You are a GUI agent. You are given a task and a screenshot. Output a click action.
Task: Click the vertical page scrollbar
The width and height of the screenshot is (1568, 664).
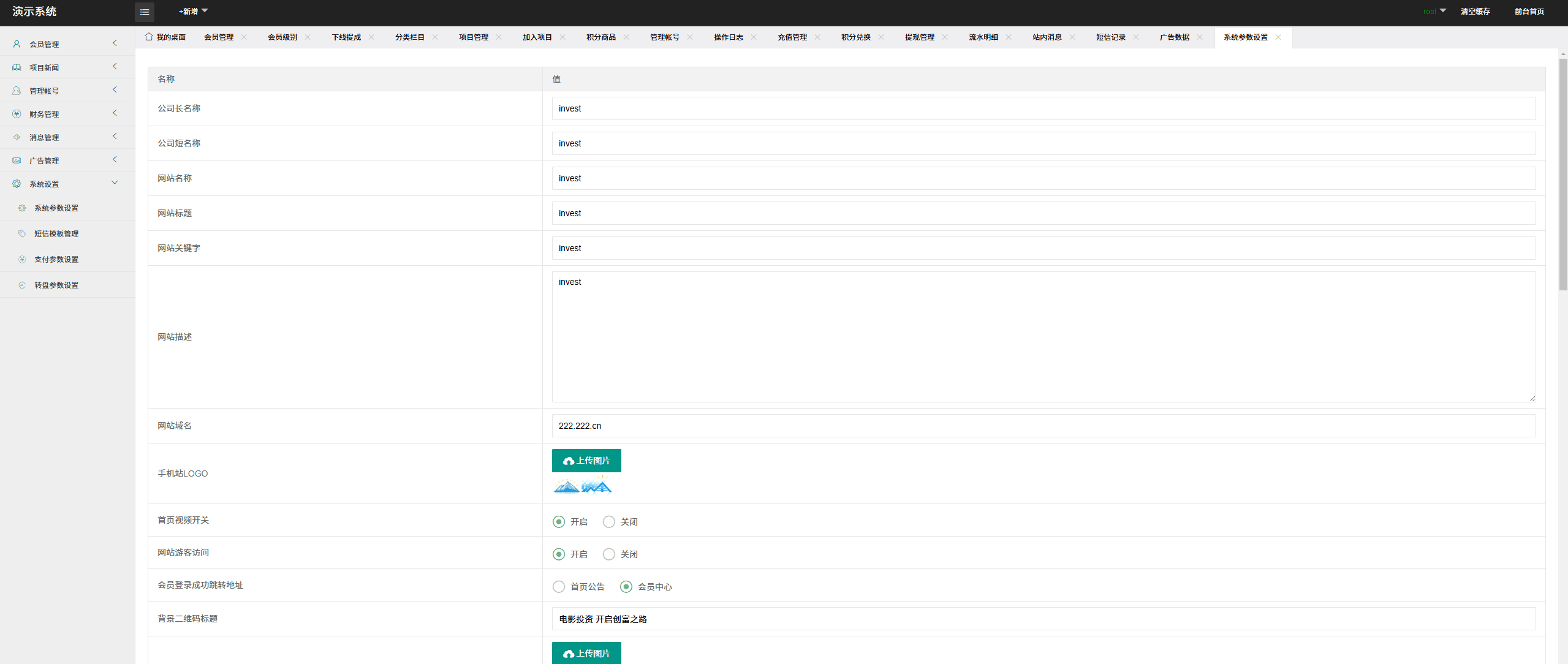[x=1563, y=174]
